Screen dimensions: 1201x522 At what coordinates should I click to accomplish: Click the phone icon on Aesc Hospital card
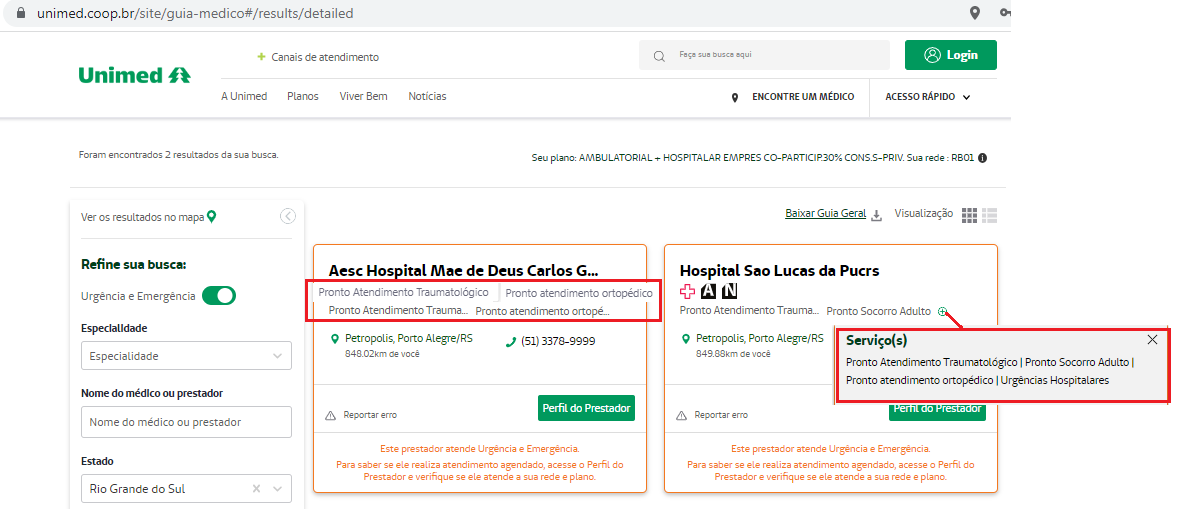point(511,341)
